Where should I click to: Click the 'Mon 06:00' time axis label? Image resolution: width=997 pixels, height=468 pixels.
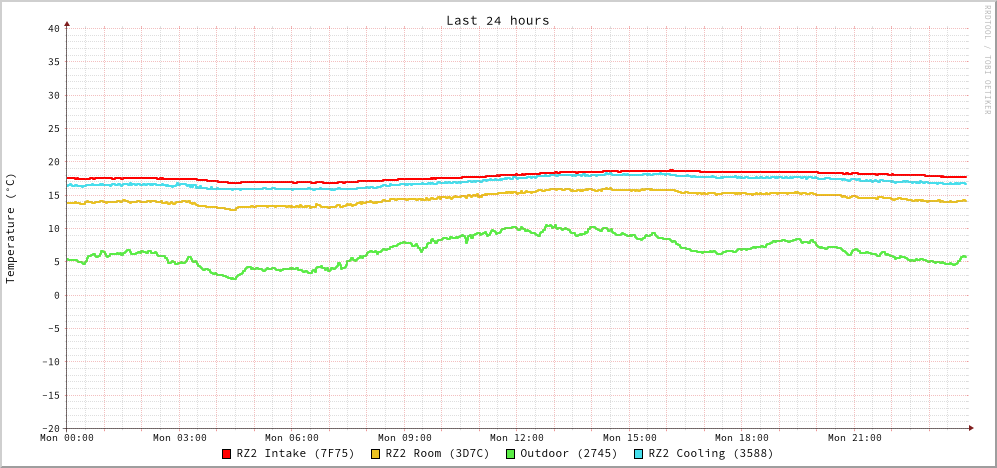[x=292, y=437]
